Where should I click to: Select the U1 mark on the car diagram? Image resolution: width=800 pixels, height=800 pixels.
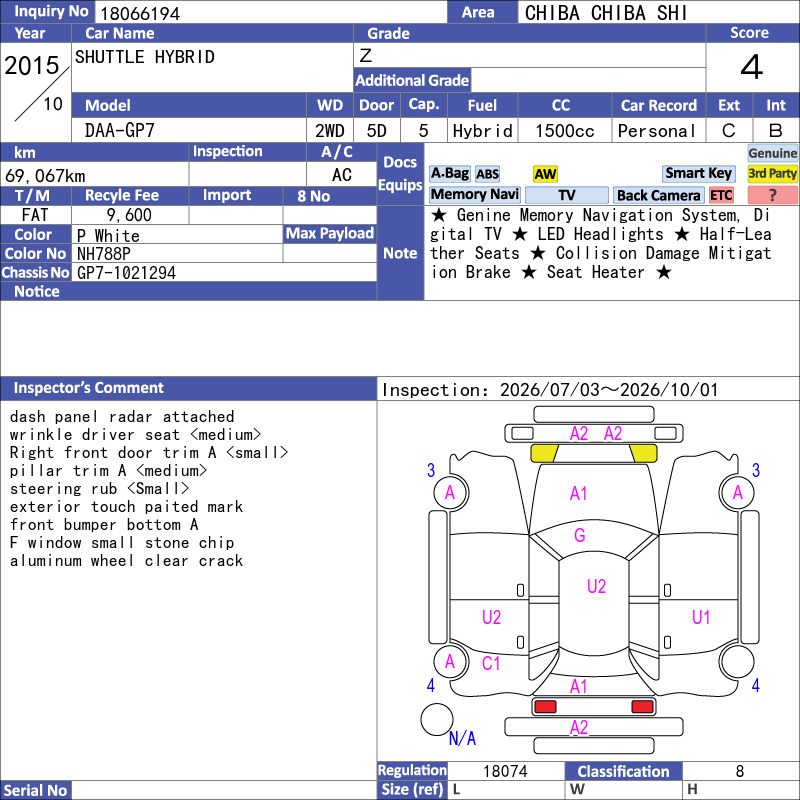tap(701, 617)
